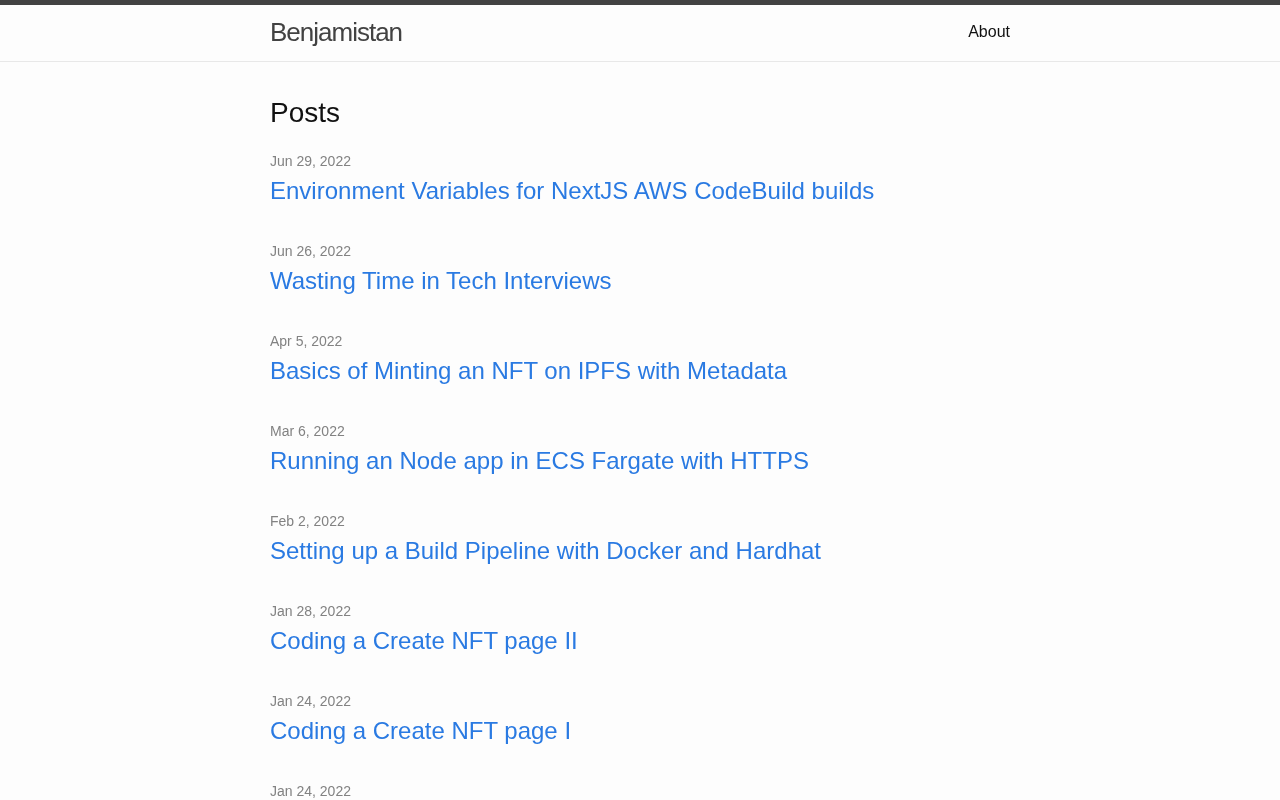
Task: Click the Posts heading
Action: pyautogui.click(x=305, y=113)
